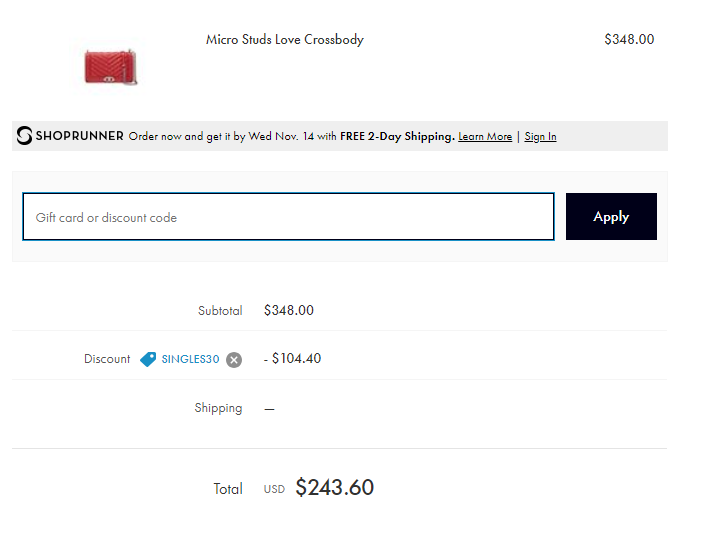Remove the SINGLES30 discount code
This screenshot has width=703, height=541.
click(234, 360)
